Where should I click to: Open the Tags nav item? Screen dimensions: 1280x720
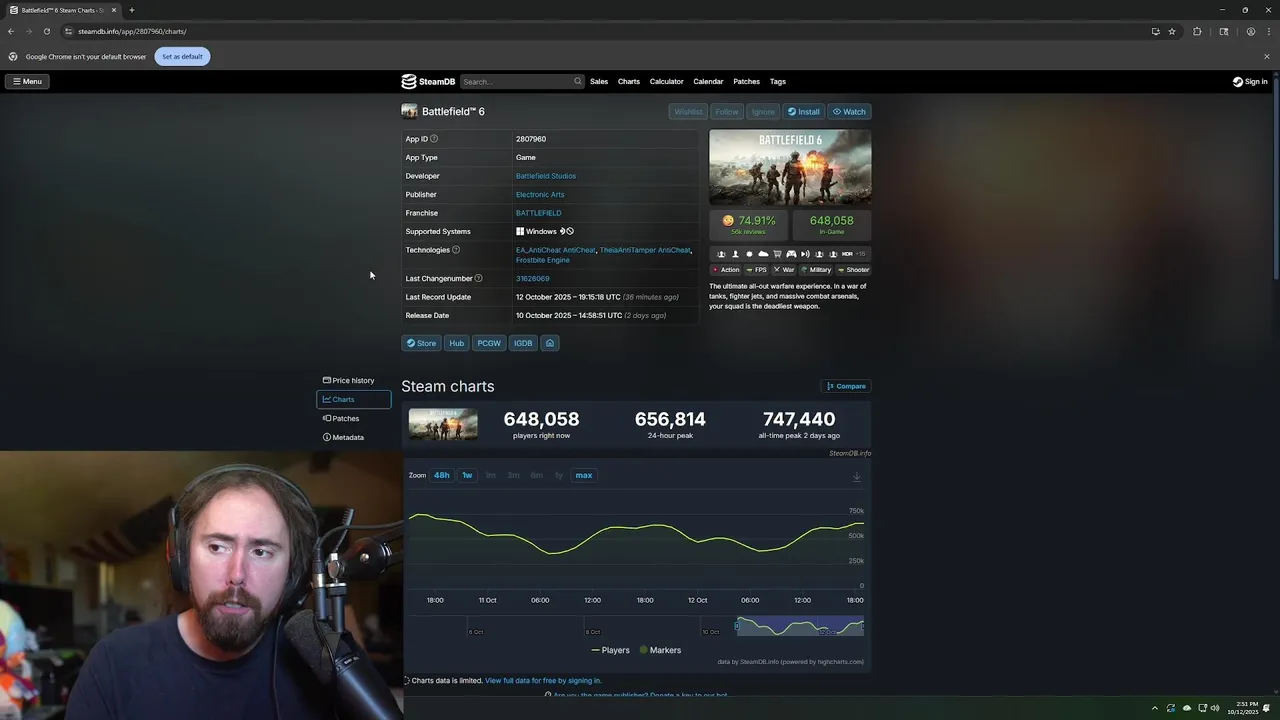(x=778, y=82)
